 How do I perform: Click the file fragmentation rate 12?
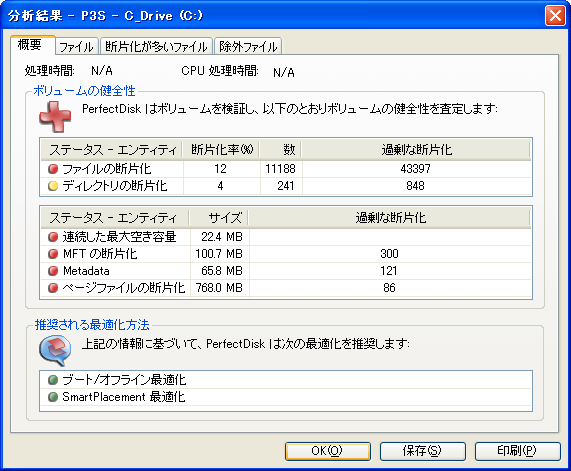click(x=220, y=169)
